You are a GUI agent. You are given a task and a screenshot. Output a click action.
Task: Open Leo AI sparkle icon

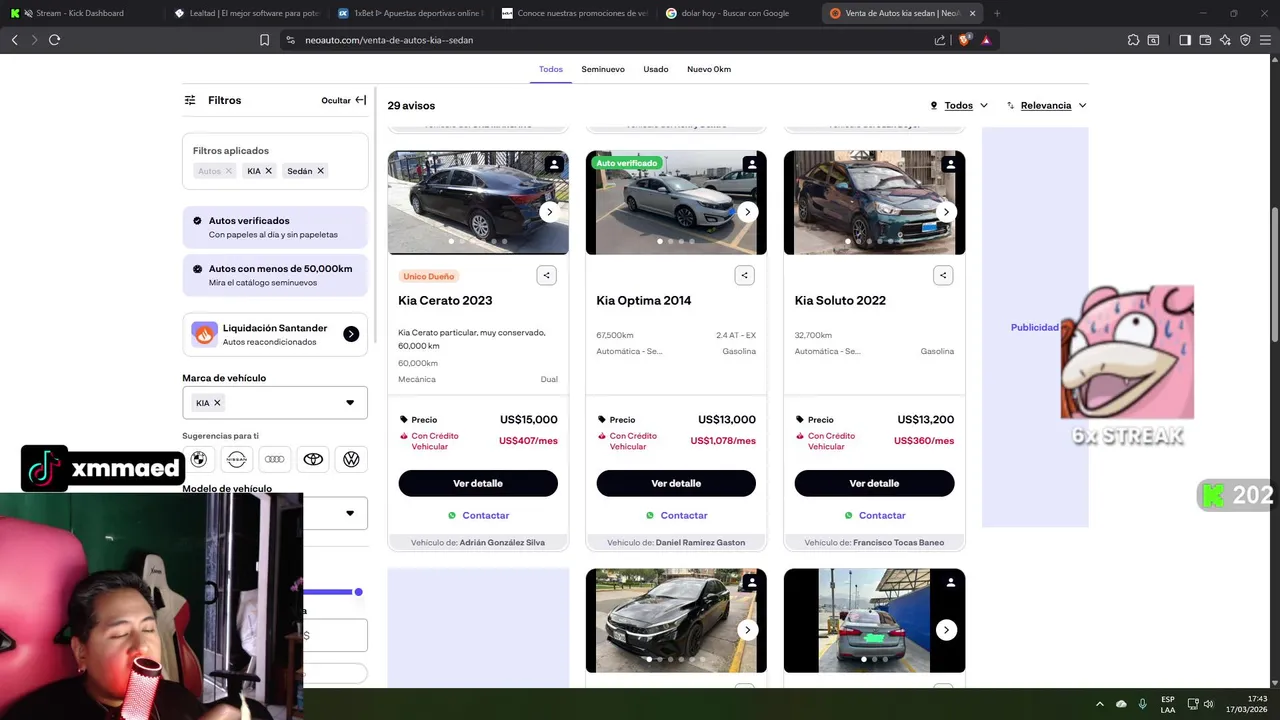(1225, 40)
